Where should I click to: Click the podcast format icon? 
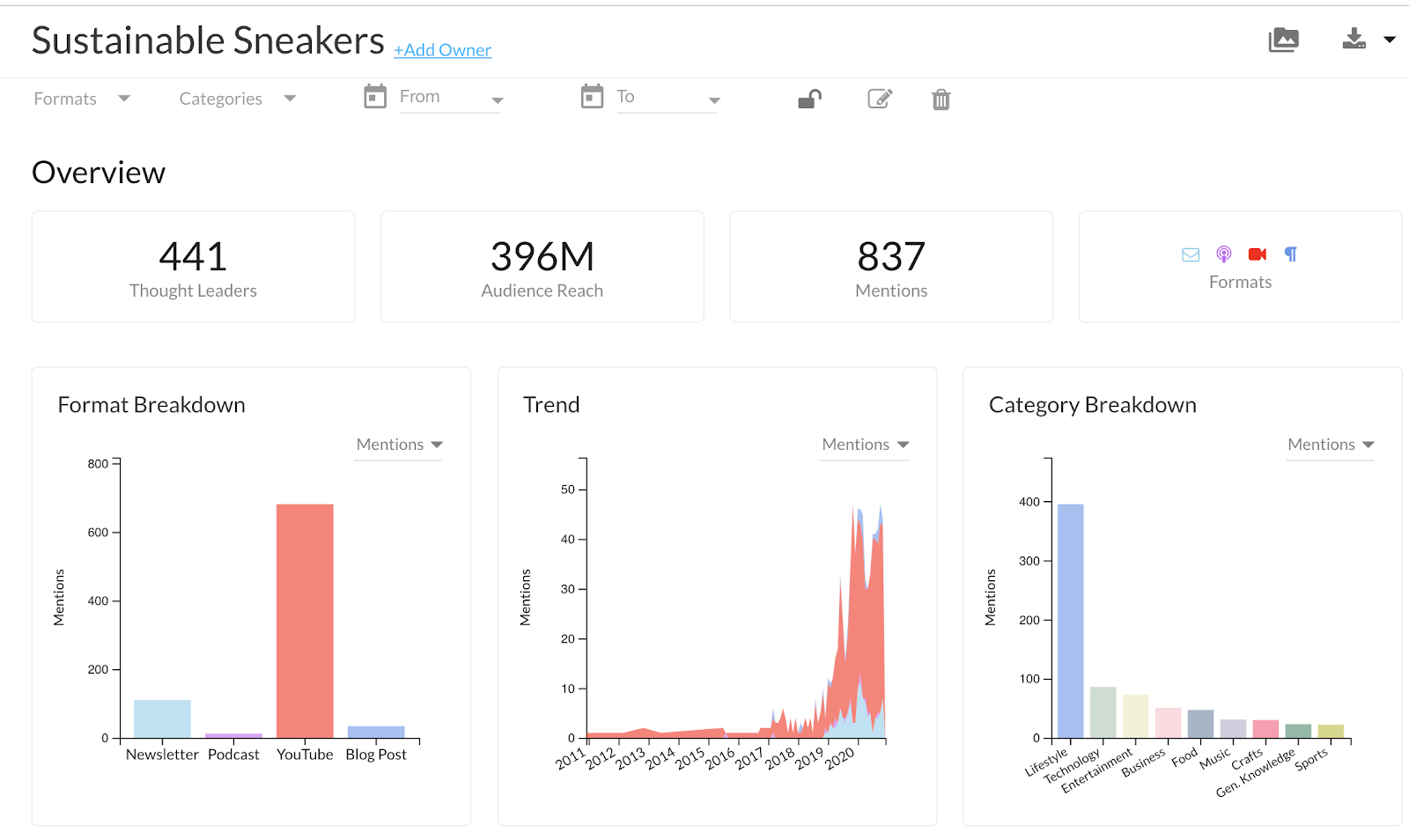pyautogui.click(x=1224, y=254)
